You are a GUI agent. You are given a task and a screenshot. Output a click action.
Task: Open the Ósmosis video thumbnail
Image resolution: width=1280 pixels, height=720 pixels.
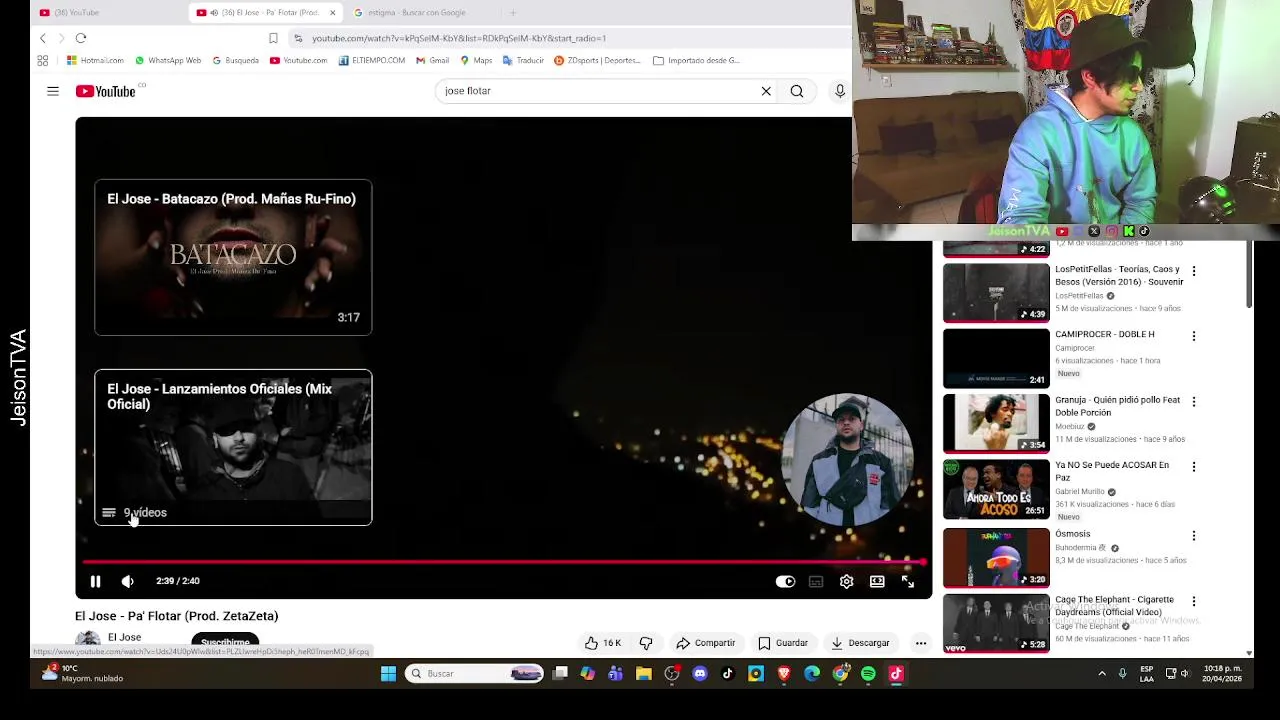click(996, 558)
